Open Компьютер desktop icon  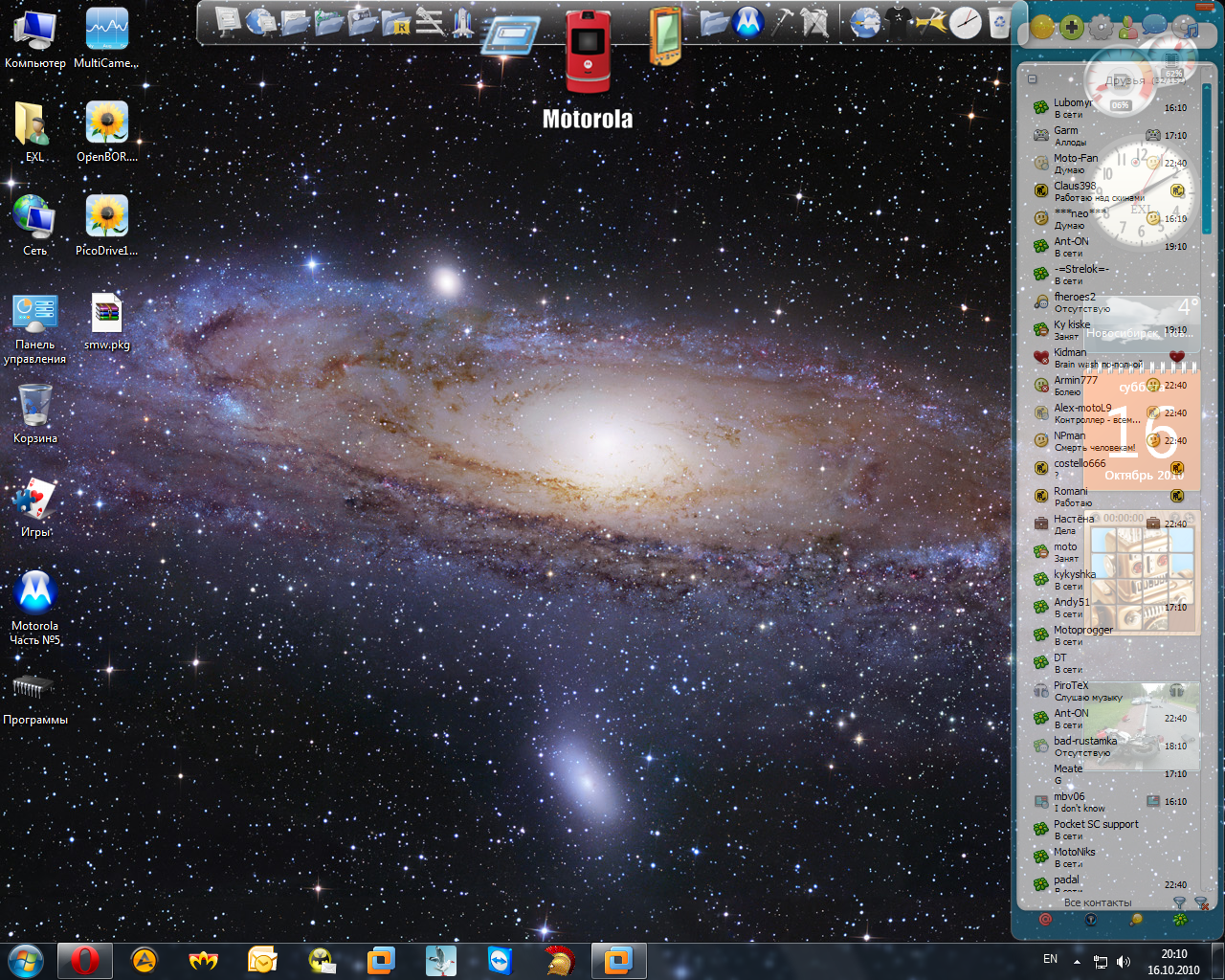click(x=35, y=39)
